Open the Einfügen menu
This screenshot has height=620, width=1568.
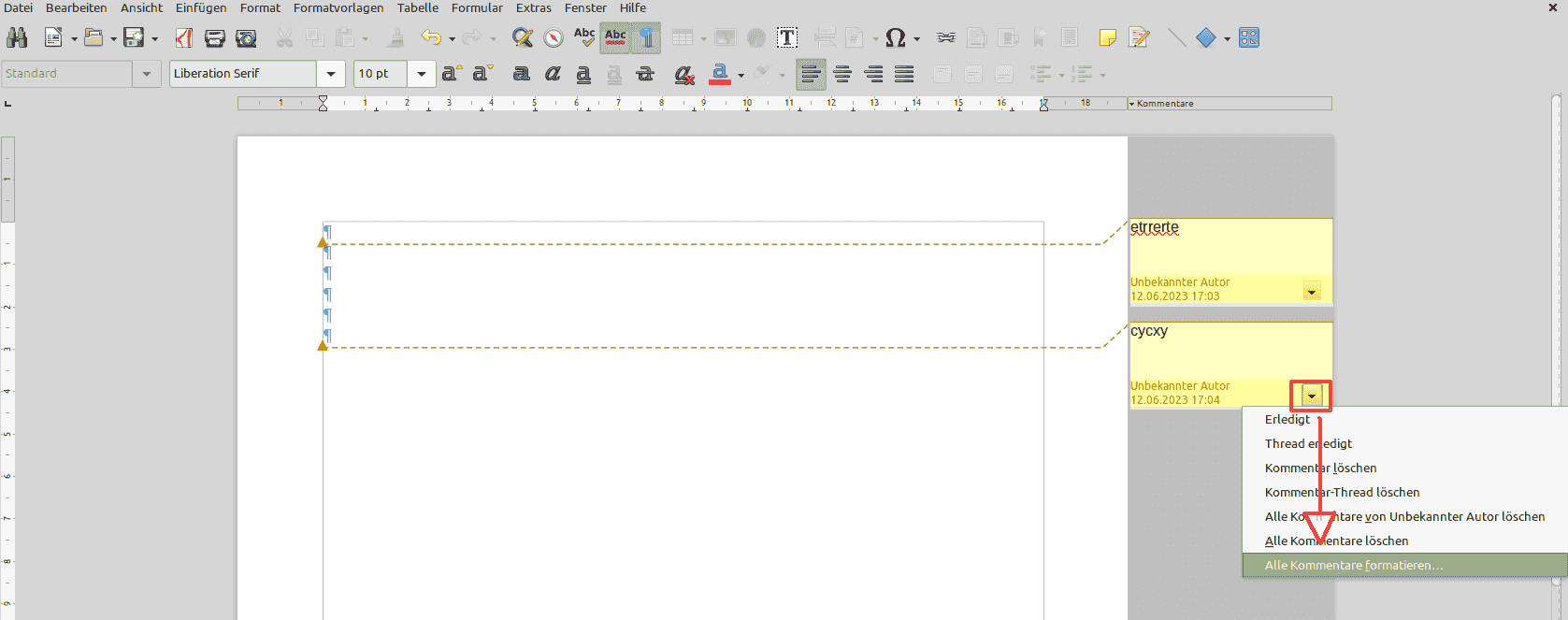[201, 7]
